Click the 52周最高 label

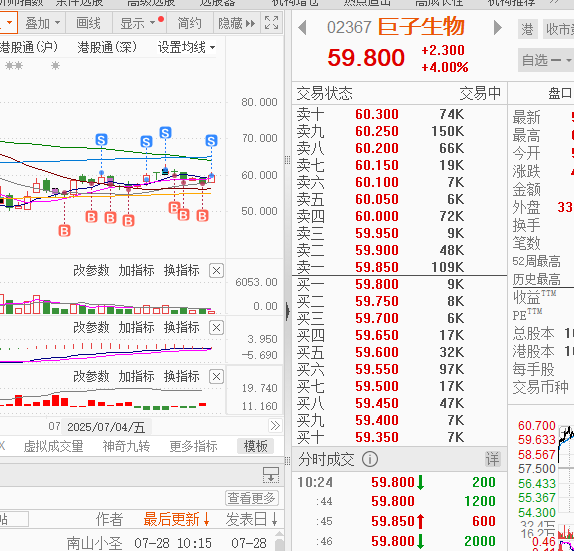pos(536,261)
